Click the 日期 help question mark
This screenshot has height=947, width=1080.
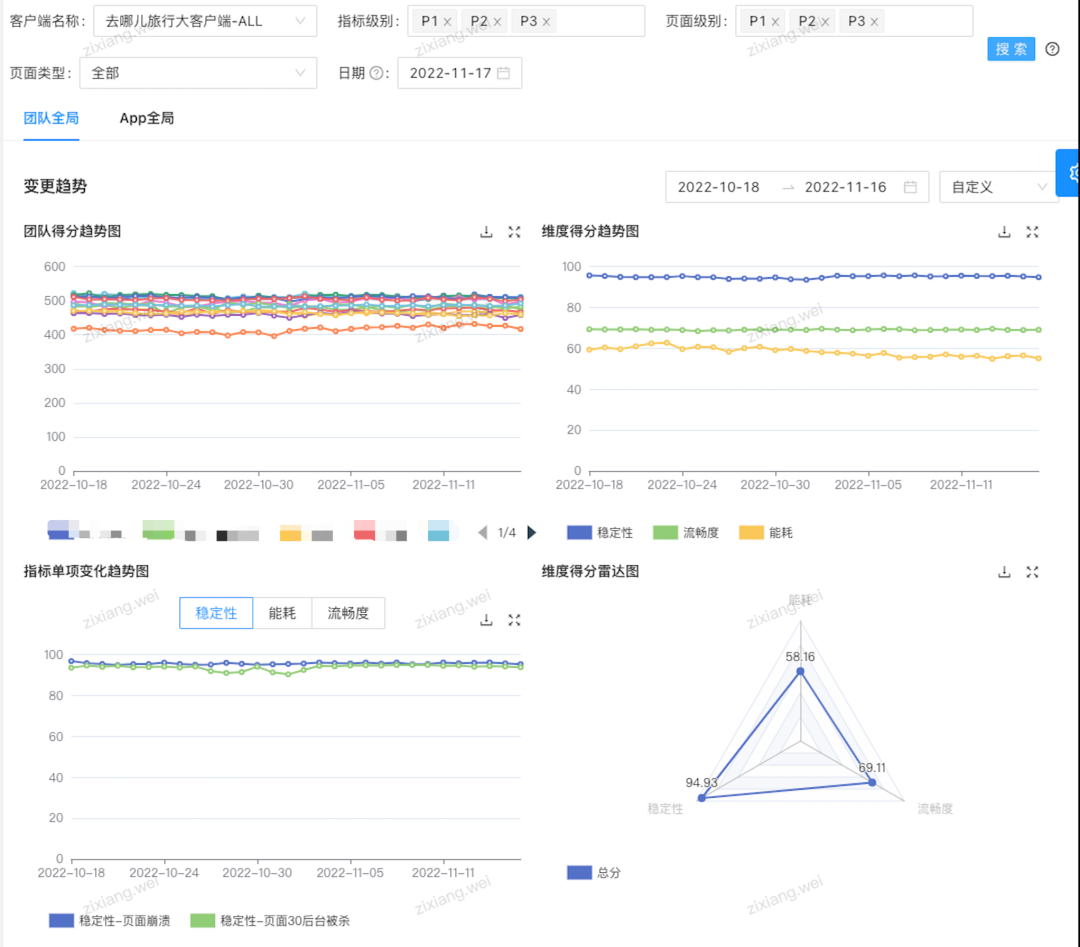tap(376, 73)
